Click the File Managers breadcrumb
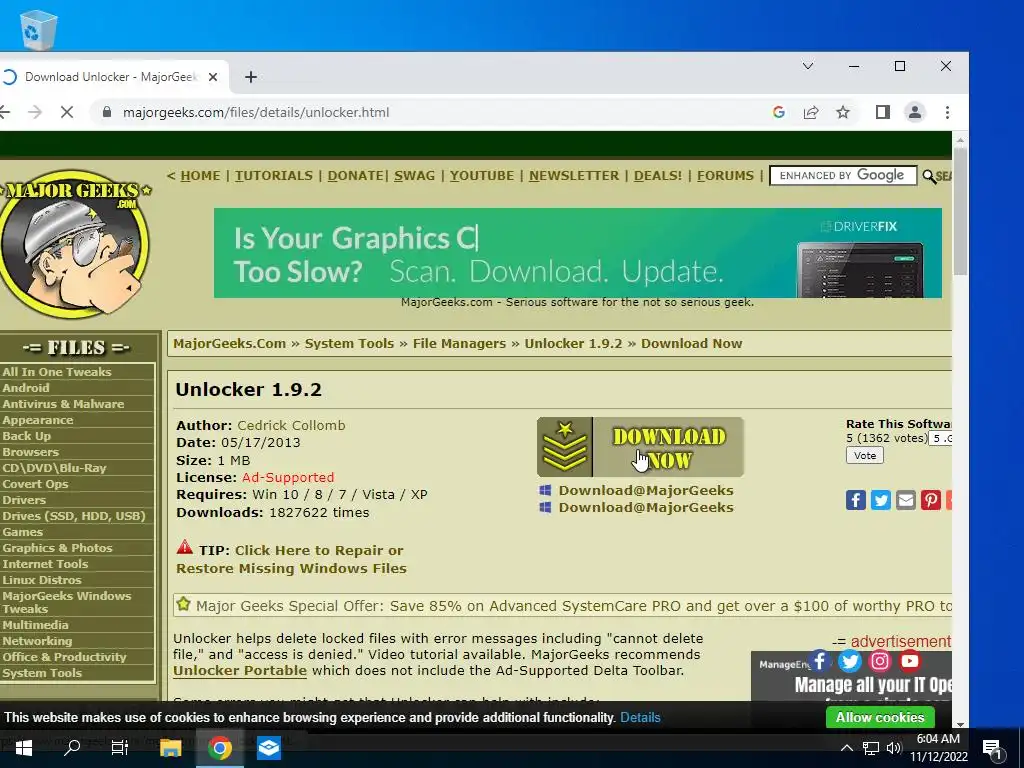This screenshot has height=768, width=1024. [459, 344]
